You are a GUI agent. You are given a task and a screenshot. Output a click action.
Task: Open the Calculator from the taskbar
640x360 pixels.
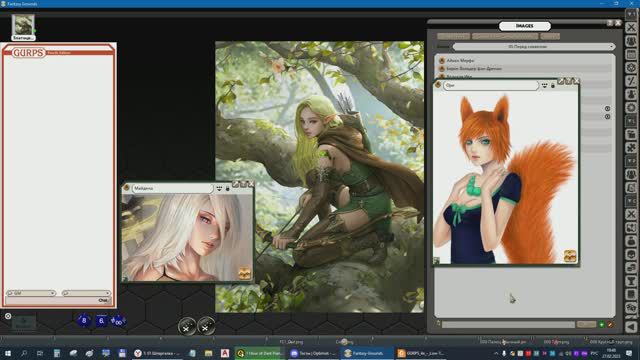tap(57, 353)
